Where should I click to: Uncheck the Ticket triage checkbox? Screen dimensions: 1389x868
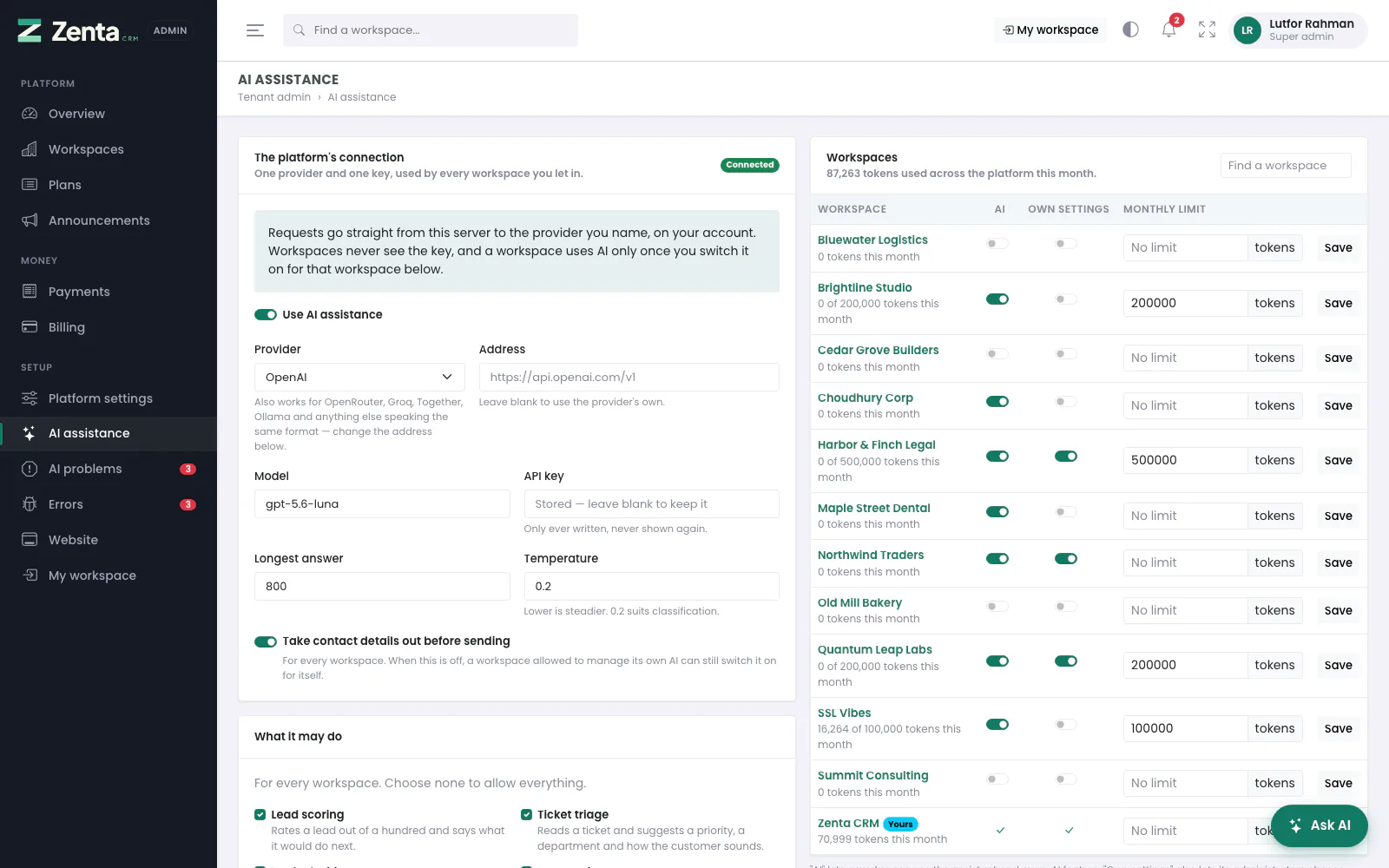526,814
